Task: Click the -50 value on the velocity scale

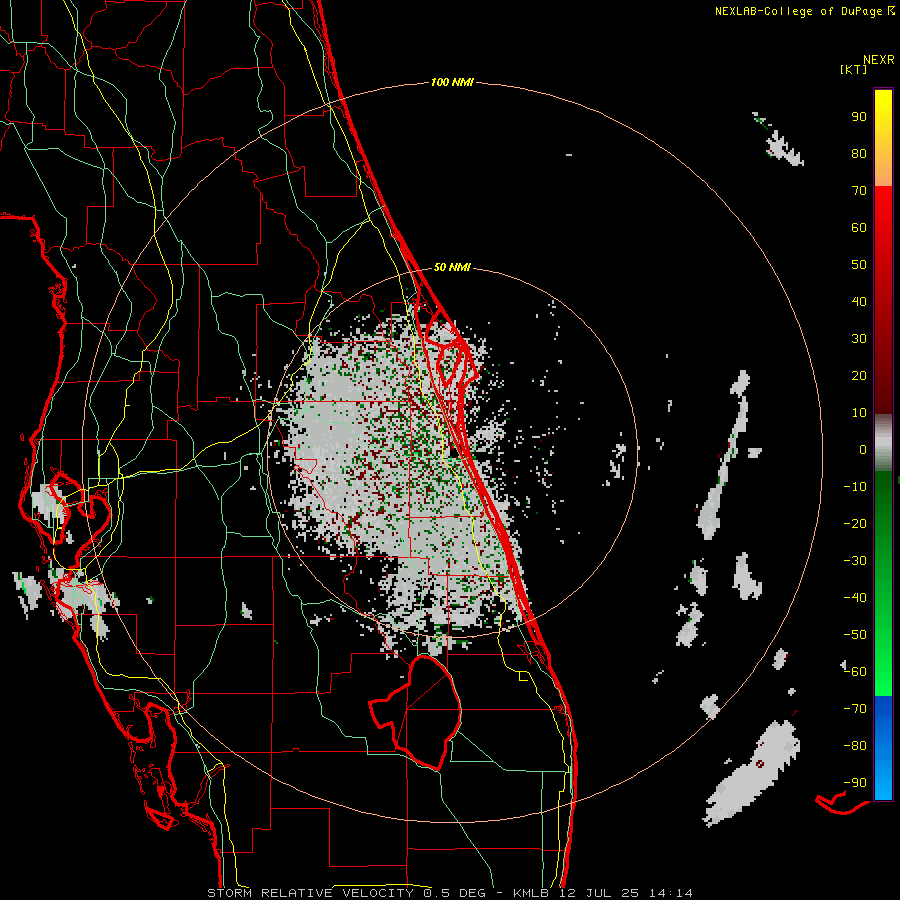Action: point(855,635)
